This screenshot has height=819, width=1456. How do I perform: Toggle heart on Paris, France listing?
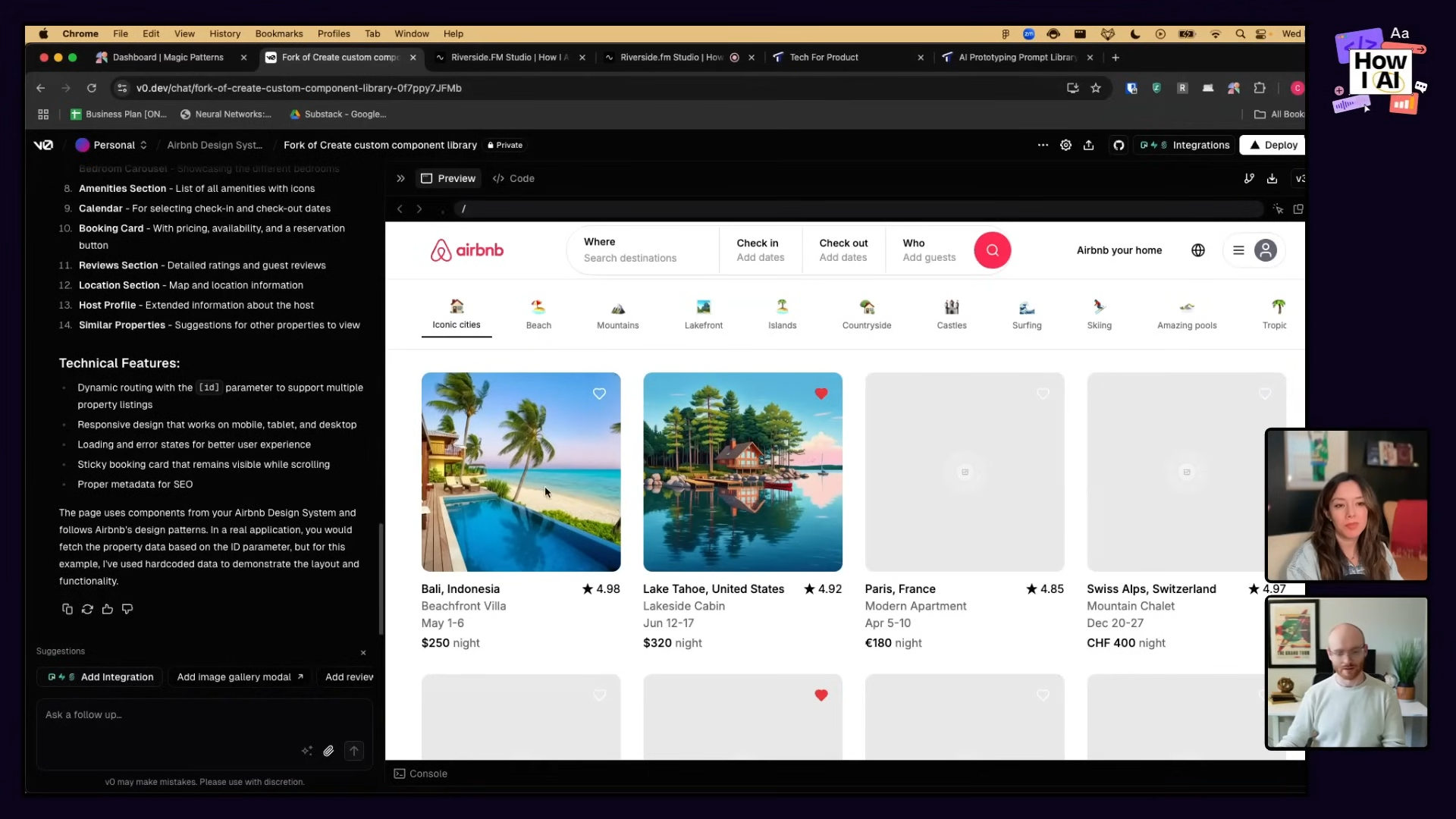pyautogui.click(x=1043, y=394)
